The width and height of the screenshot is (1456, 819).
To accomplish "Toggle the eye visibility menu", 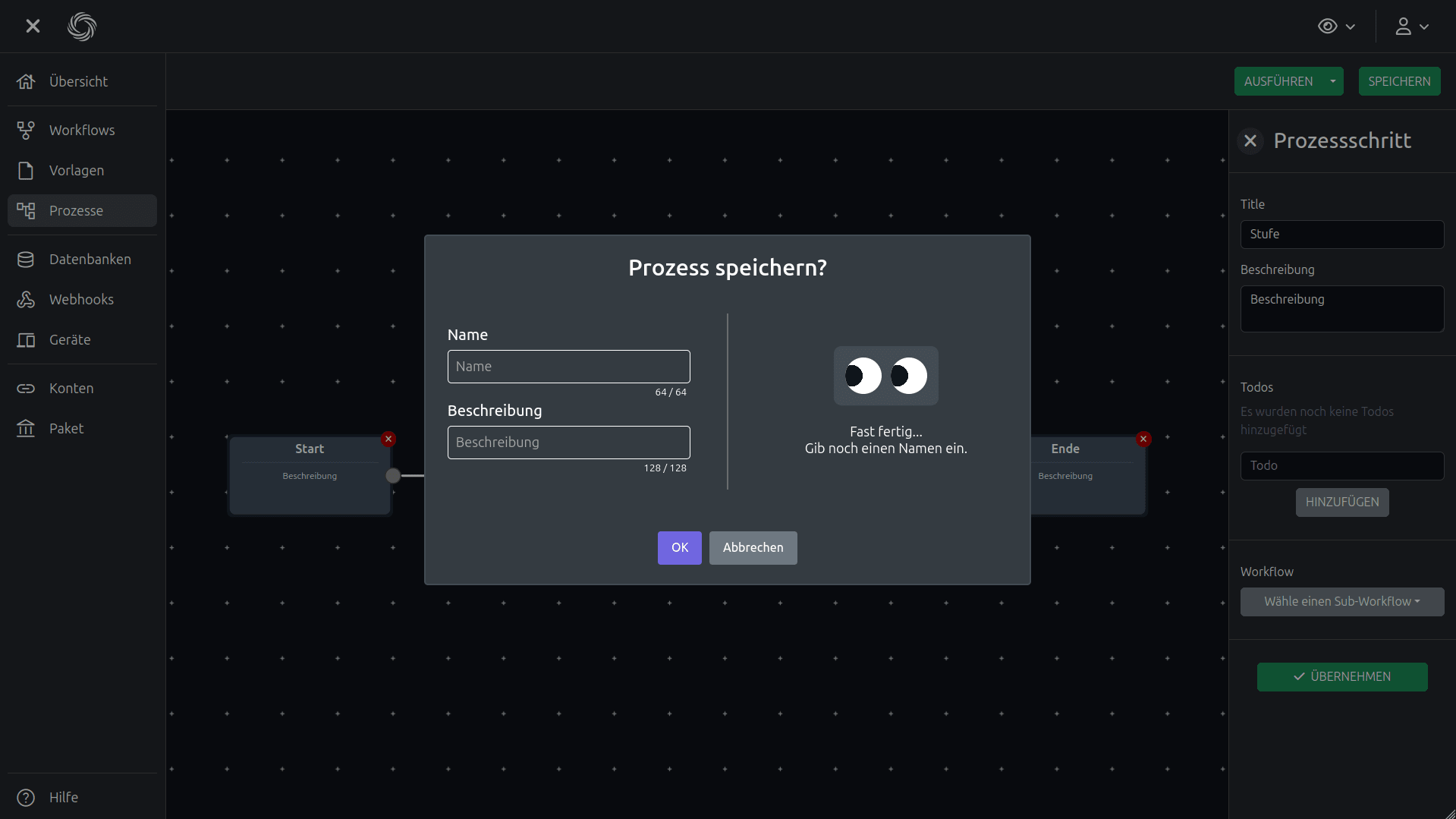I will 1336,27.
